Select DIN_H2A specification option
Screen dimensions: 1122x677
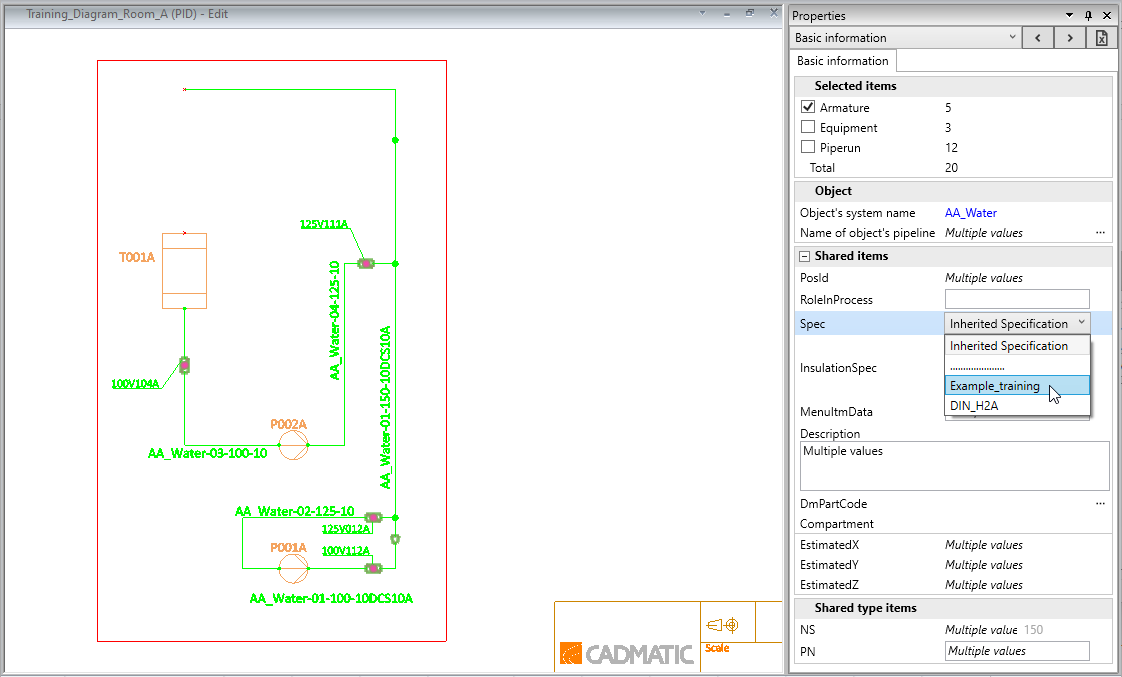pos(1017,406)
